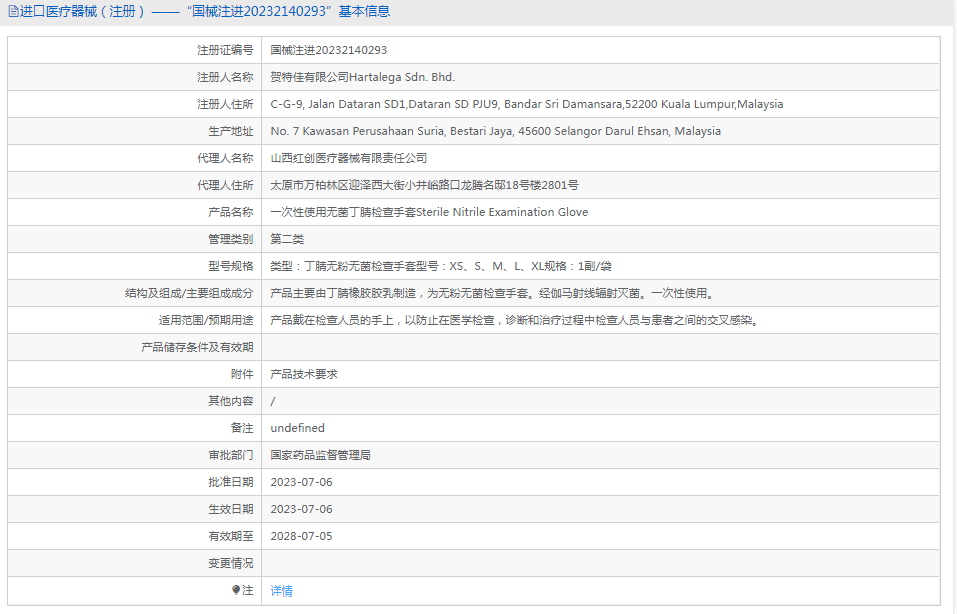
Task: Select the expiry date 2028-07-05
Action: click(x=302, y=536)
